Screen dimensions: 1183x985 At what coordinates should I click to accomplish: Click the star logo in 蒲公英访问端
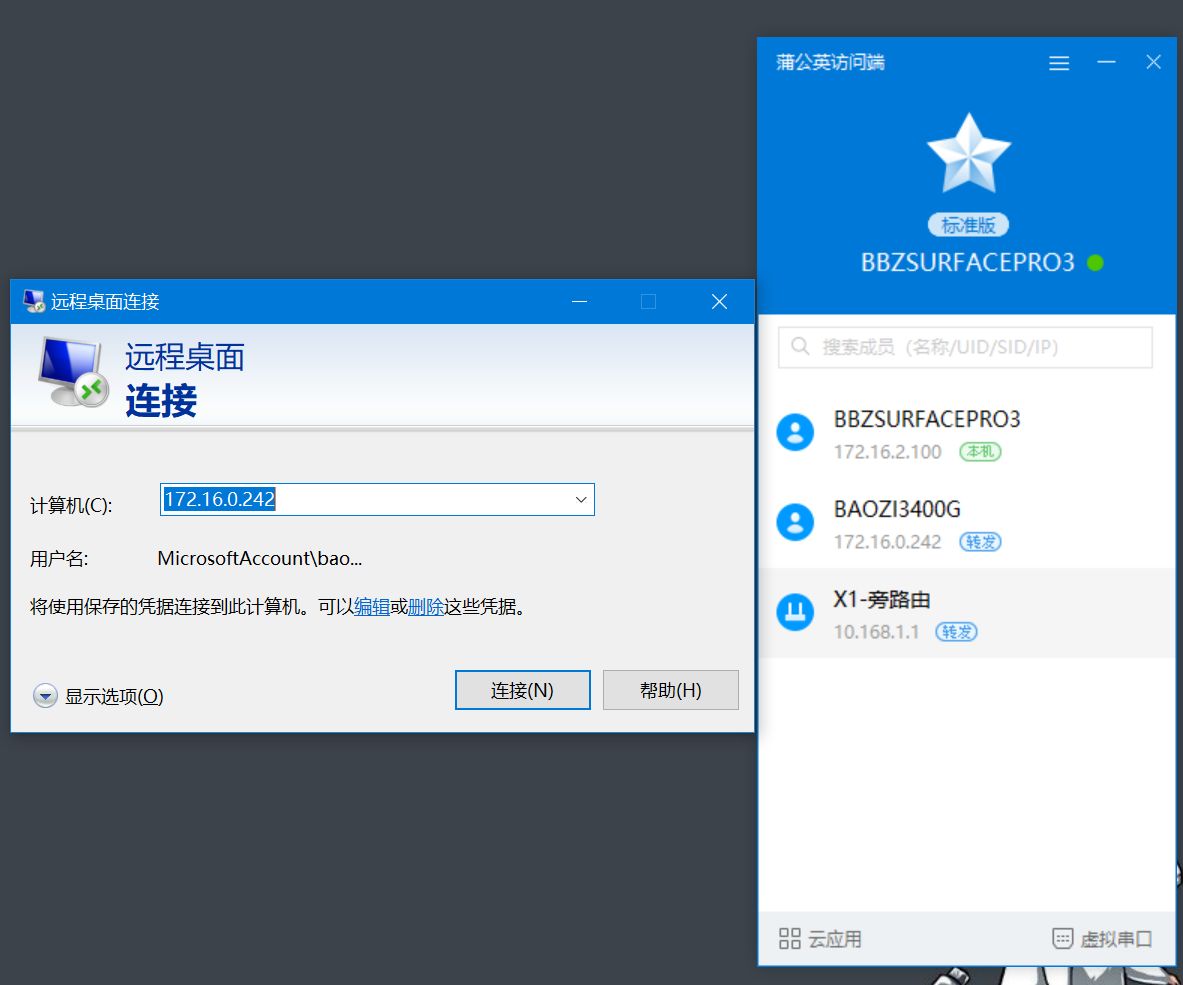tap(968, 153)
